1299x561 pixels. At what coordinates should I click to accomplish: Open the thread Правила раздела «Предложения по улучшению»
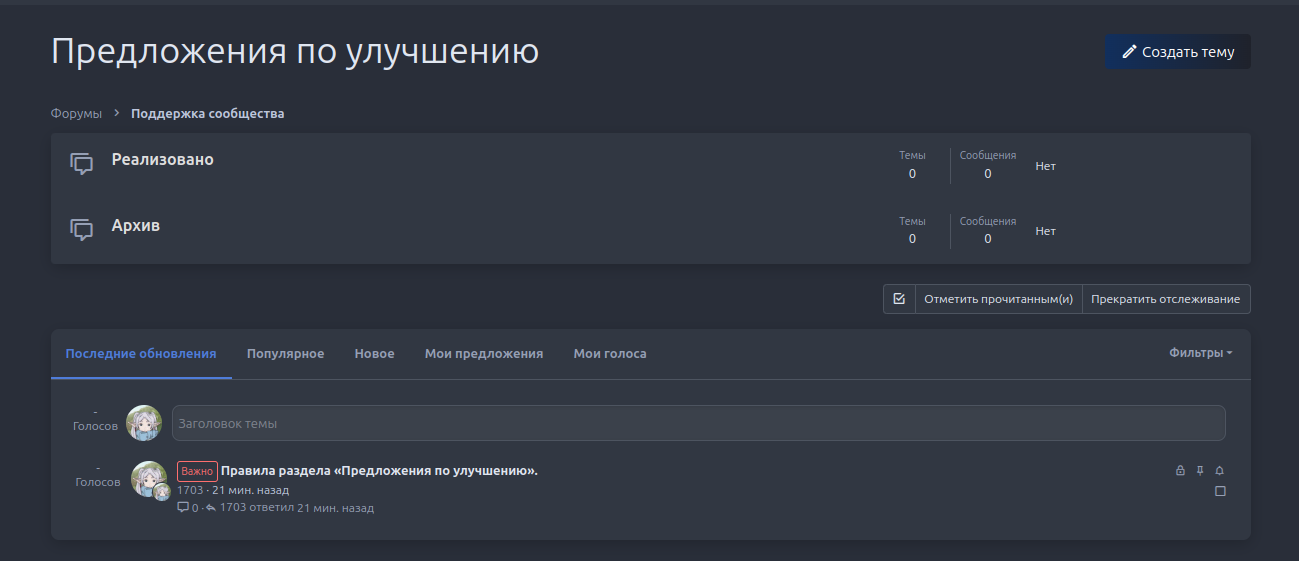pos(379,471)
